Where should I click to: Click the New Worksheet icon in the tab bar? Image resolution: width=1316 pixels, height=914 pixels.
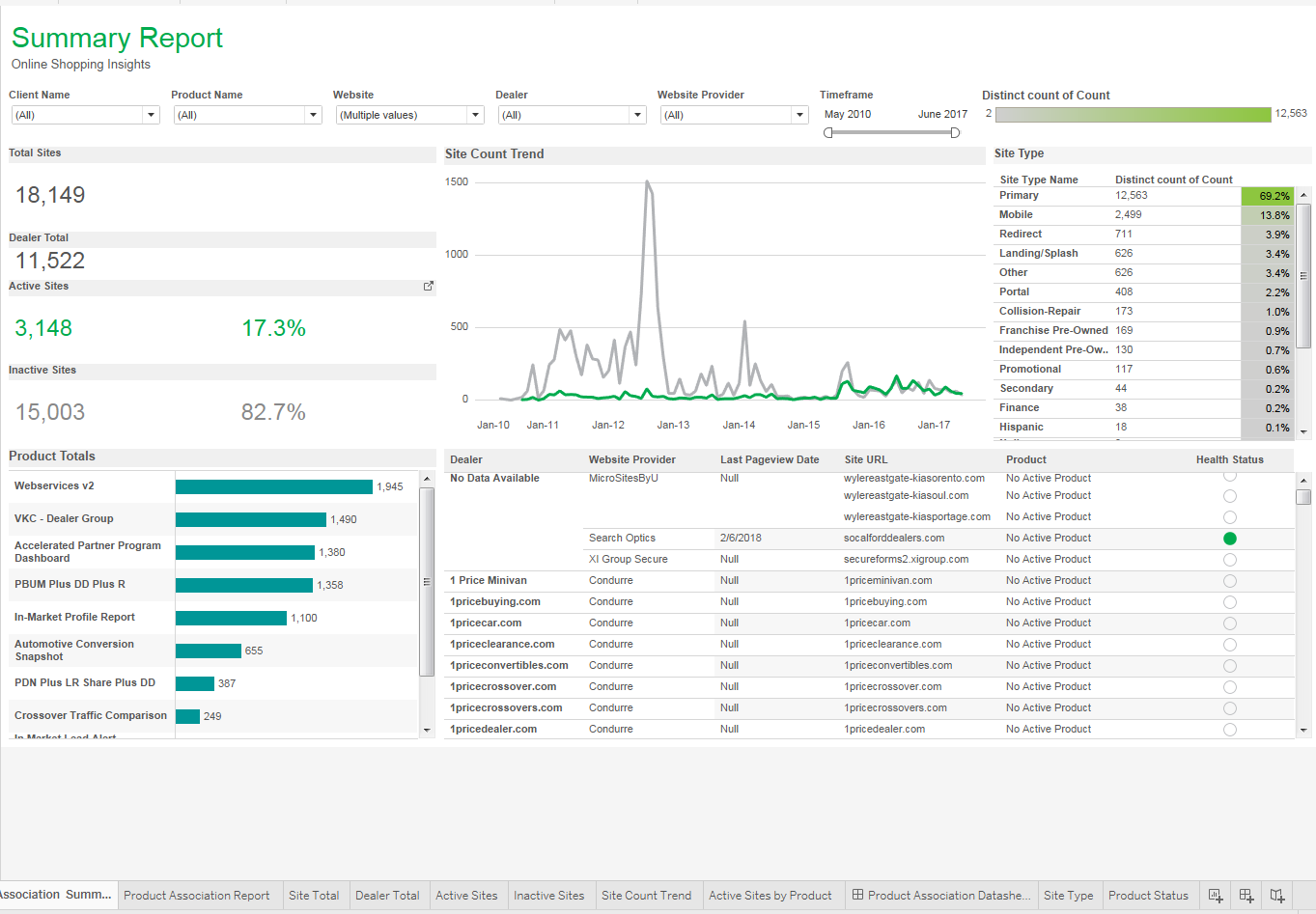pos(1216,895)
